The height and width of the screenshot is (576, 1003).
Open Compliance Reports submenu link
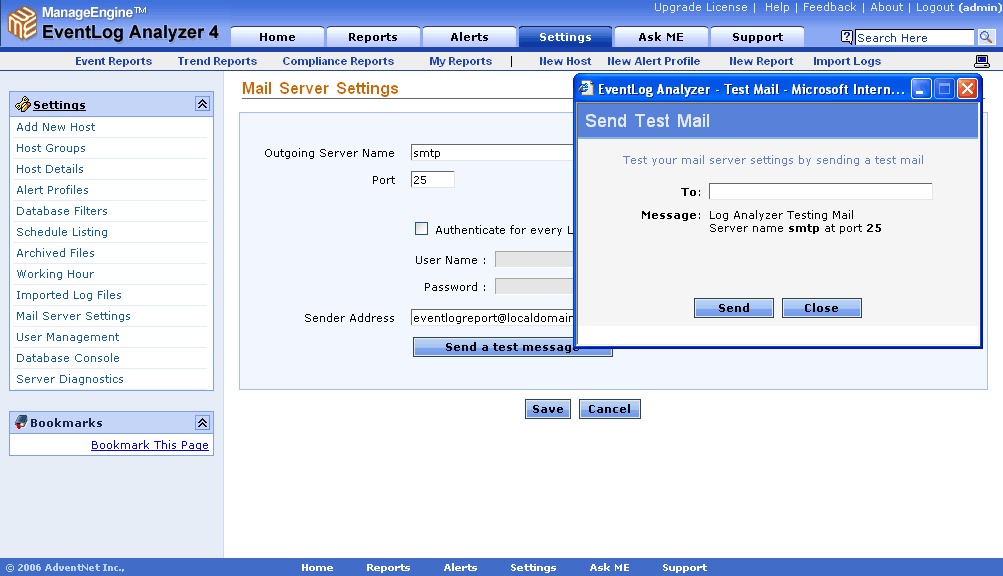[338, 61]
